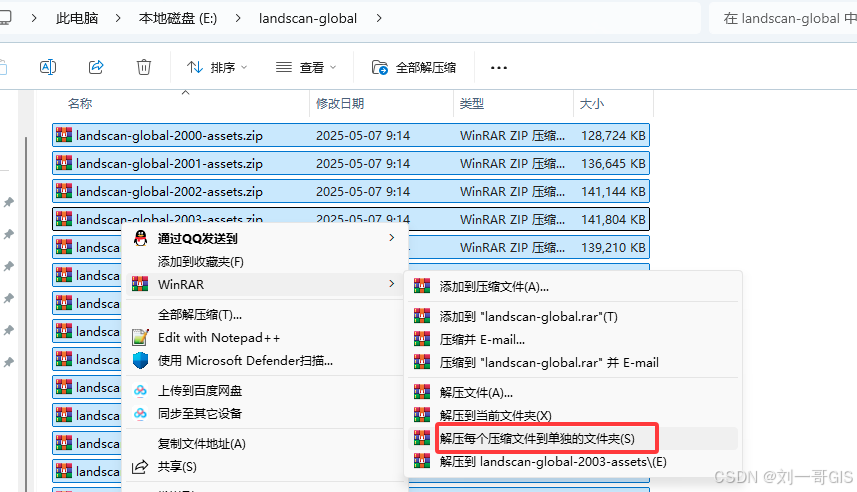
Task: Click the Baidu Netdisk icon beside 上传到百度网盘
Action: [140, 390]
